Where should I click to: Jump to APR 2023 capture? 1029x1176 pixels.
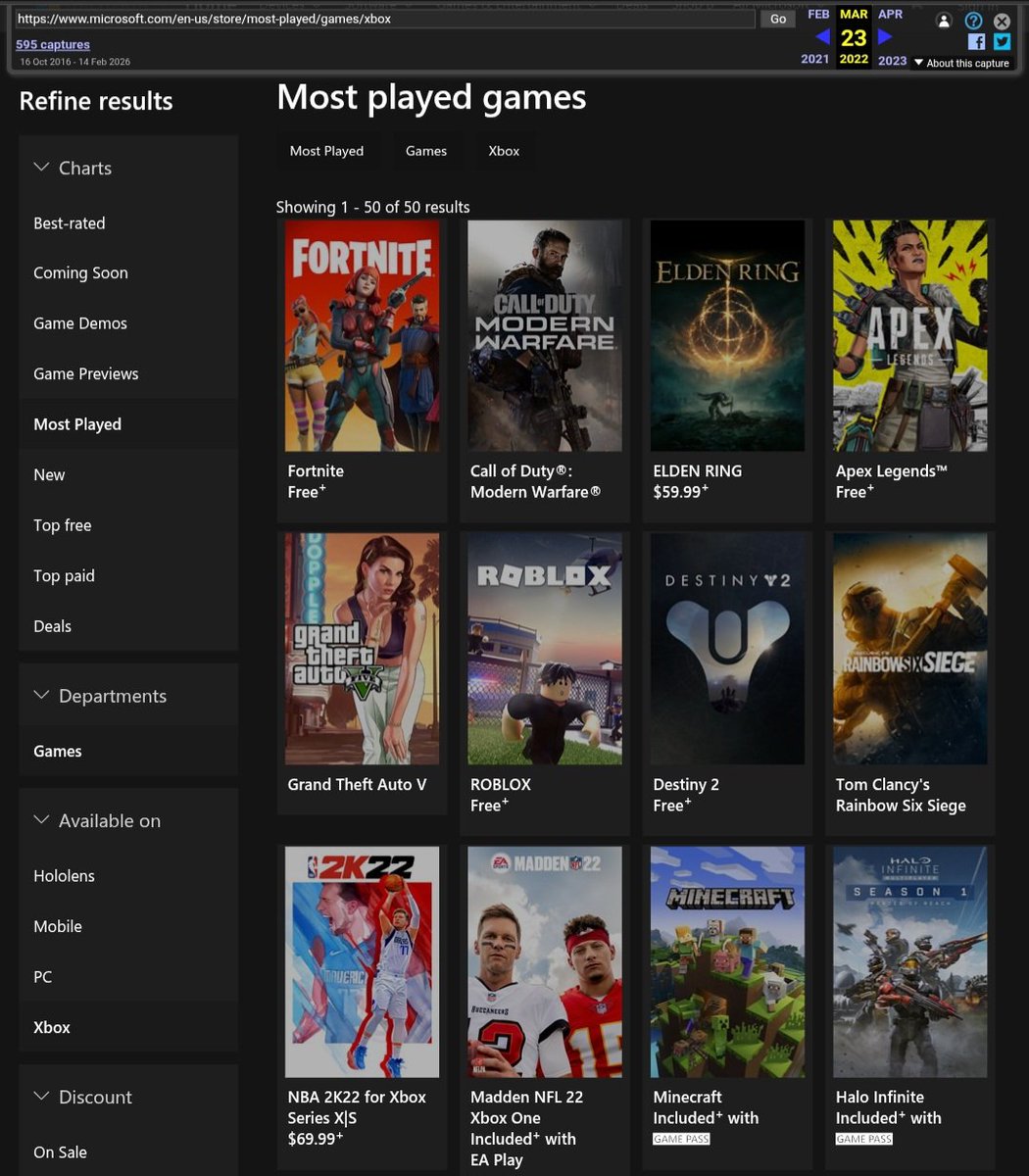891,37
